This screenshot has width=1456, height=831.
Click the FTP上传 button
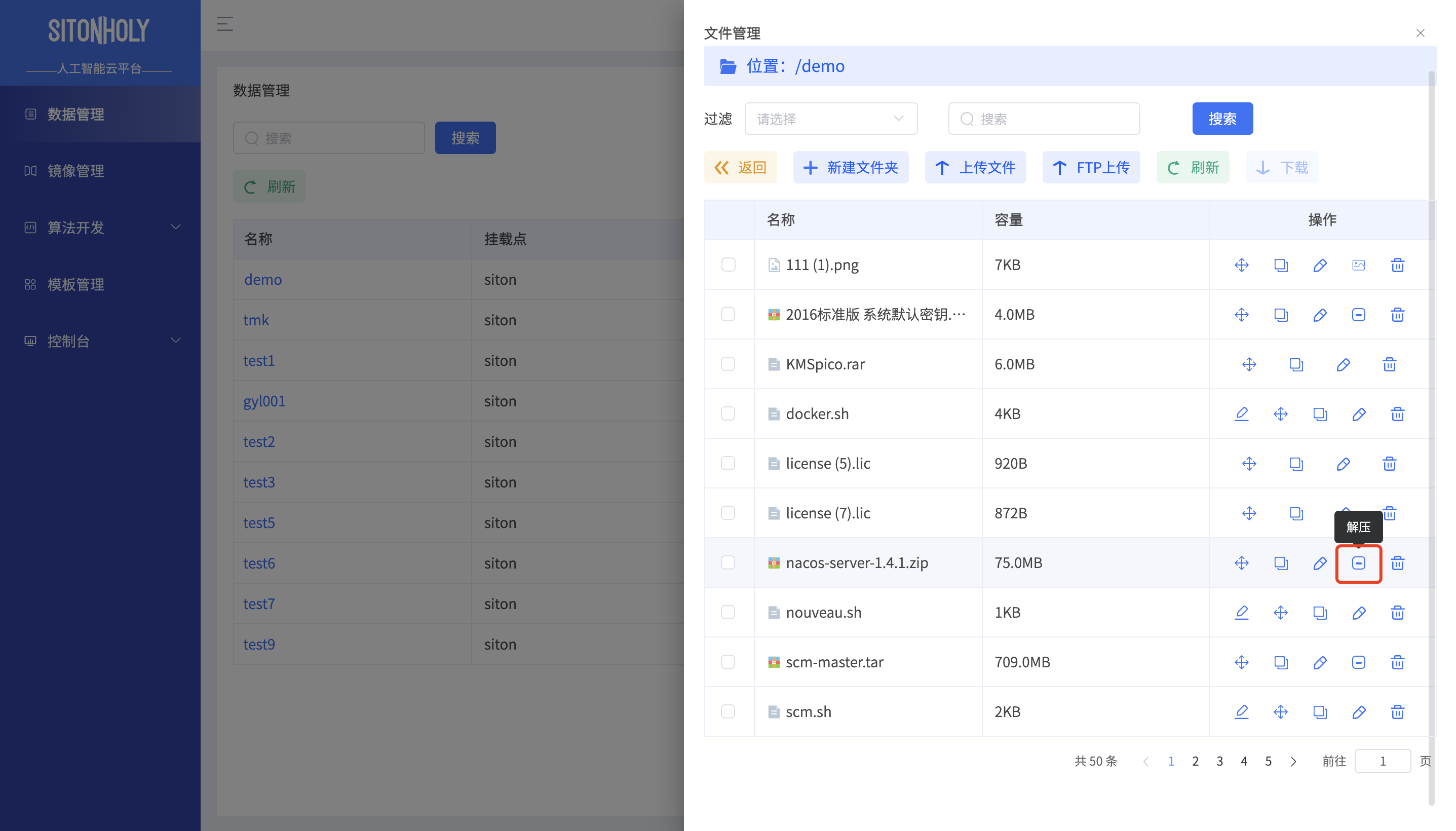point(1091,167)
